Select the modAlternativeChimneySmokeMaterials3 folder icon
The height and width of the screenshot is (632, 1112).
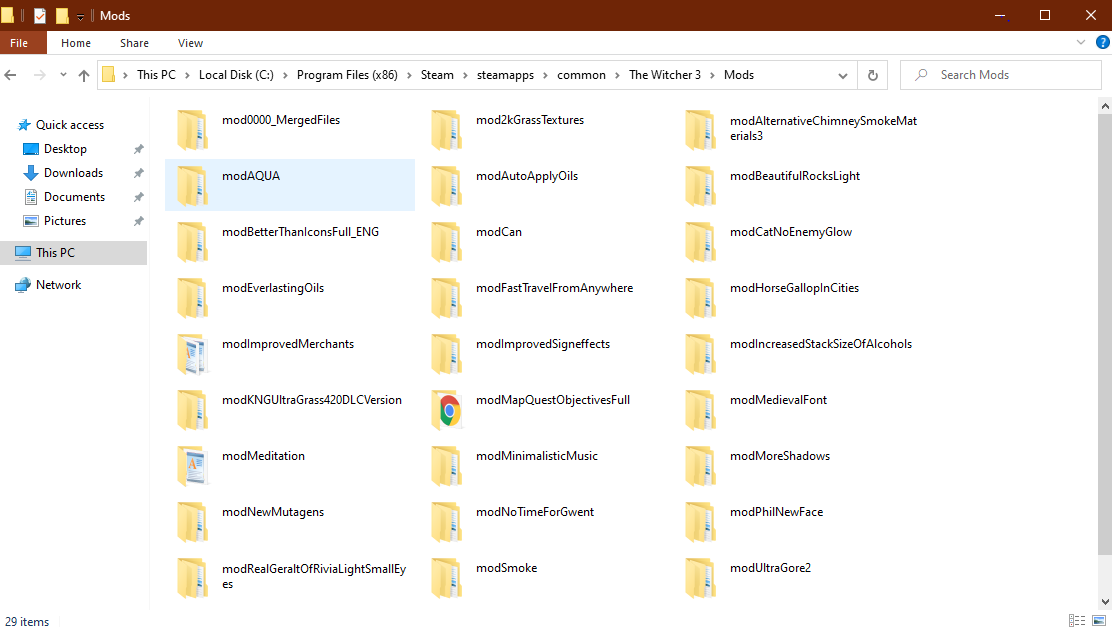tap(700, 130)
